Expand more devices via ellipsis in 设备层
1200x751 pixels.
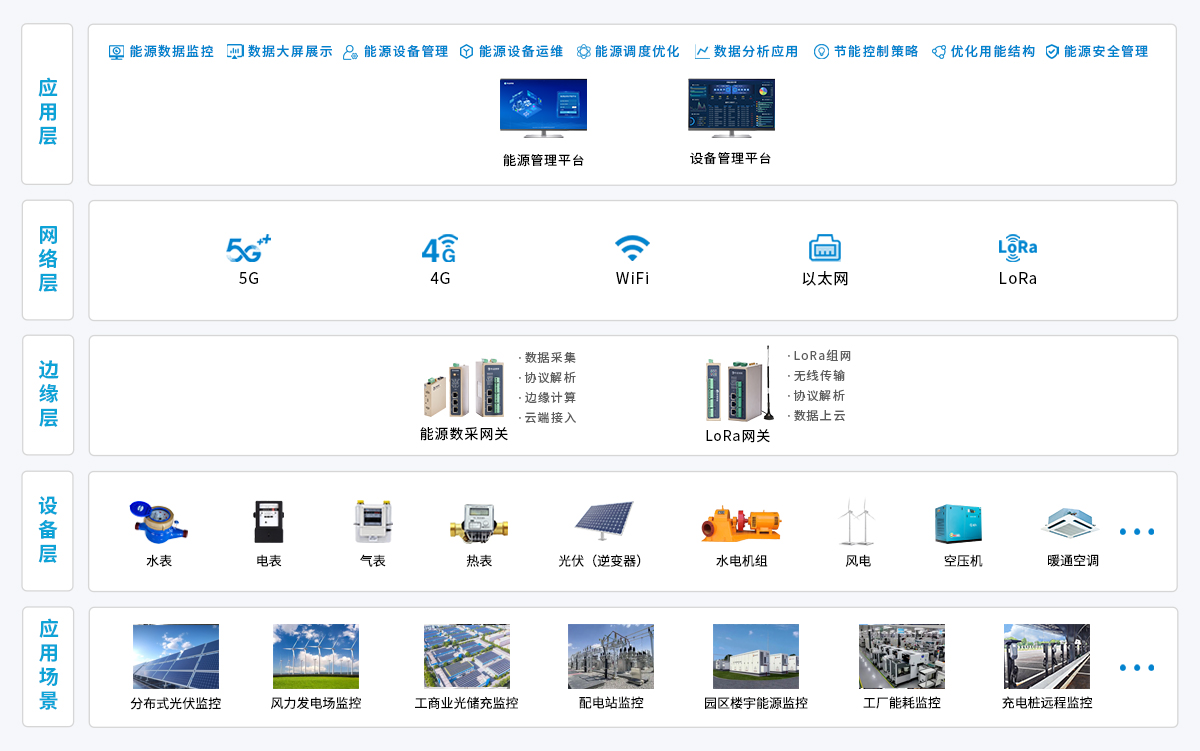(1137, 532)
